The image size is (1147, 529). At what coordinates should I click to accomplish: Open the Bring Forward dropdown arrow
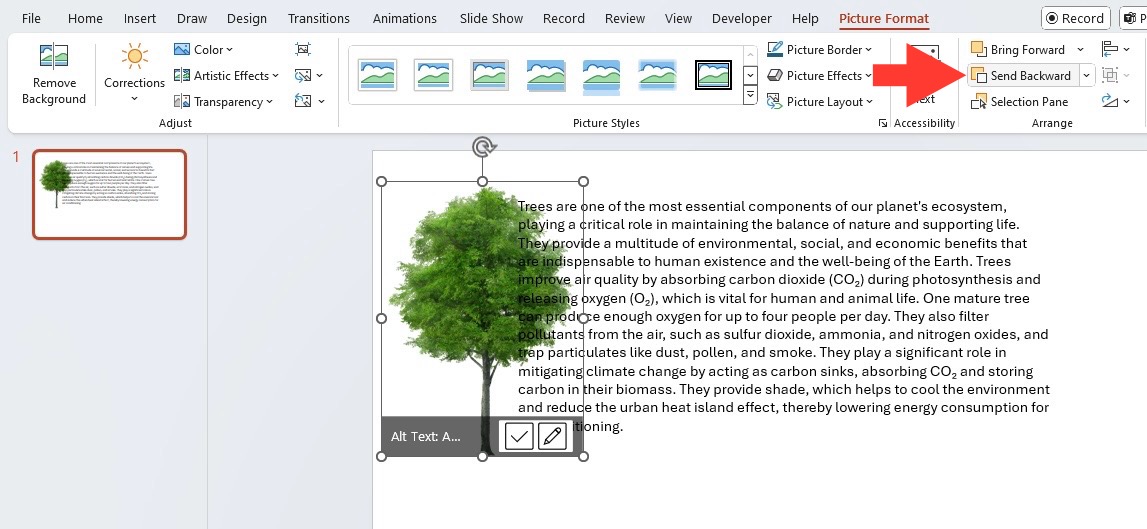point(1080,50)
